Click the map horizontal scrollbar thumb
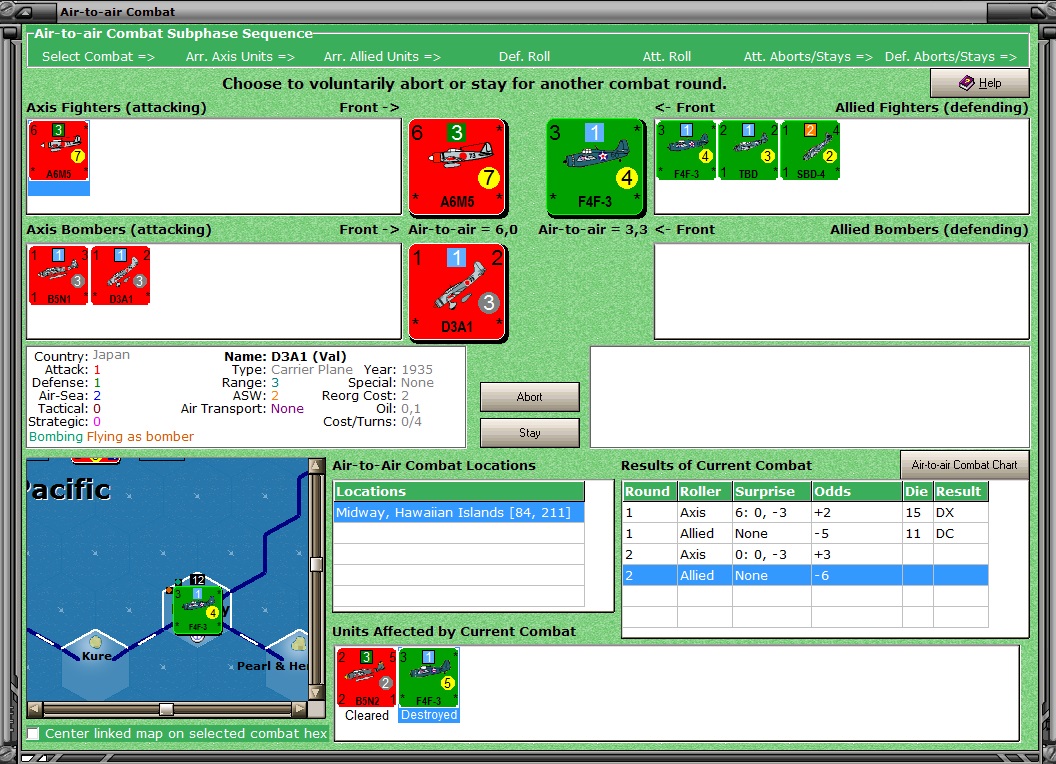The height and width of the screenshot is (764, 1056). (x=166, y=709)
